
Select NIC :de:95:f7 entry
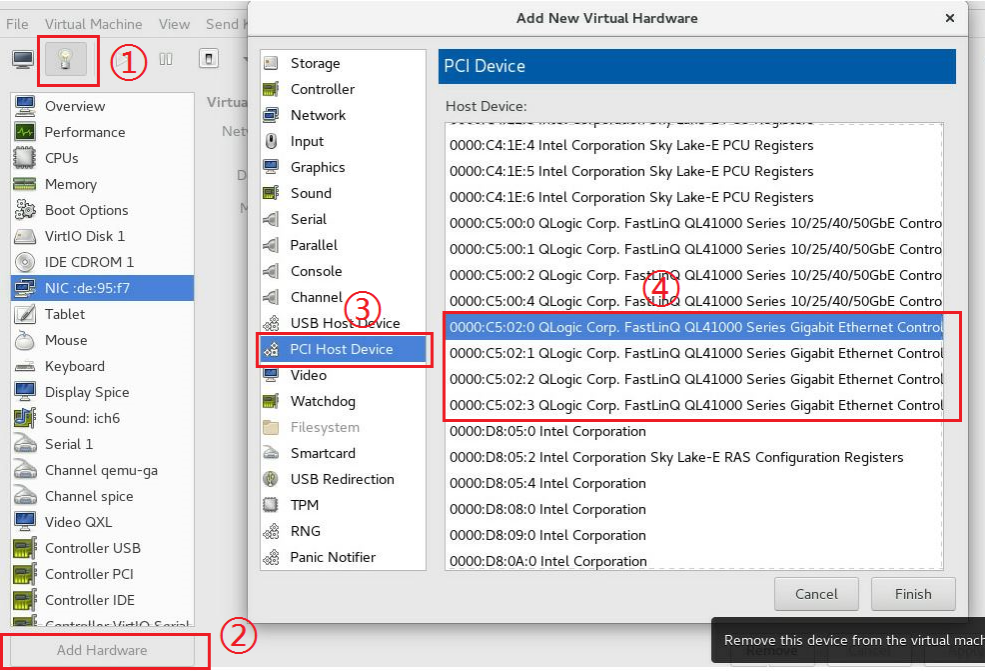coord(102,288)
